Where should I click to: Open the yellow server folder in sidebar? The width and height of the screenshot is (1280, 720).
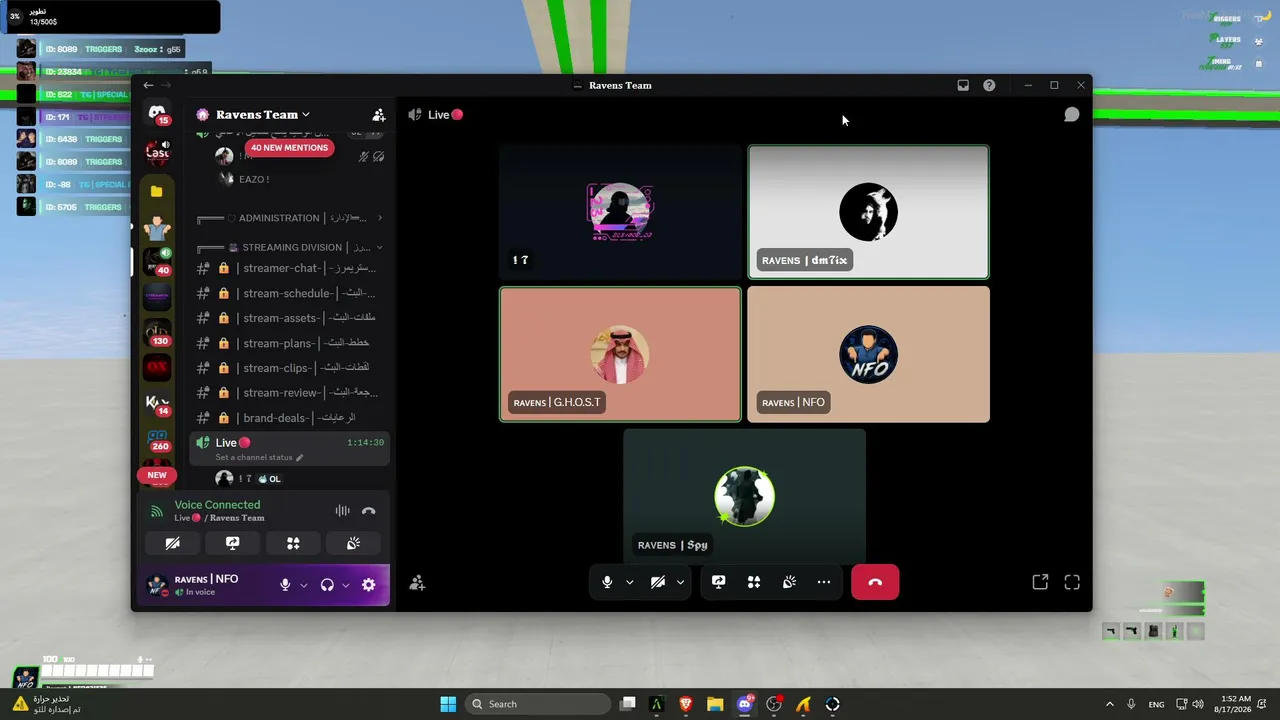click(157, 191)
